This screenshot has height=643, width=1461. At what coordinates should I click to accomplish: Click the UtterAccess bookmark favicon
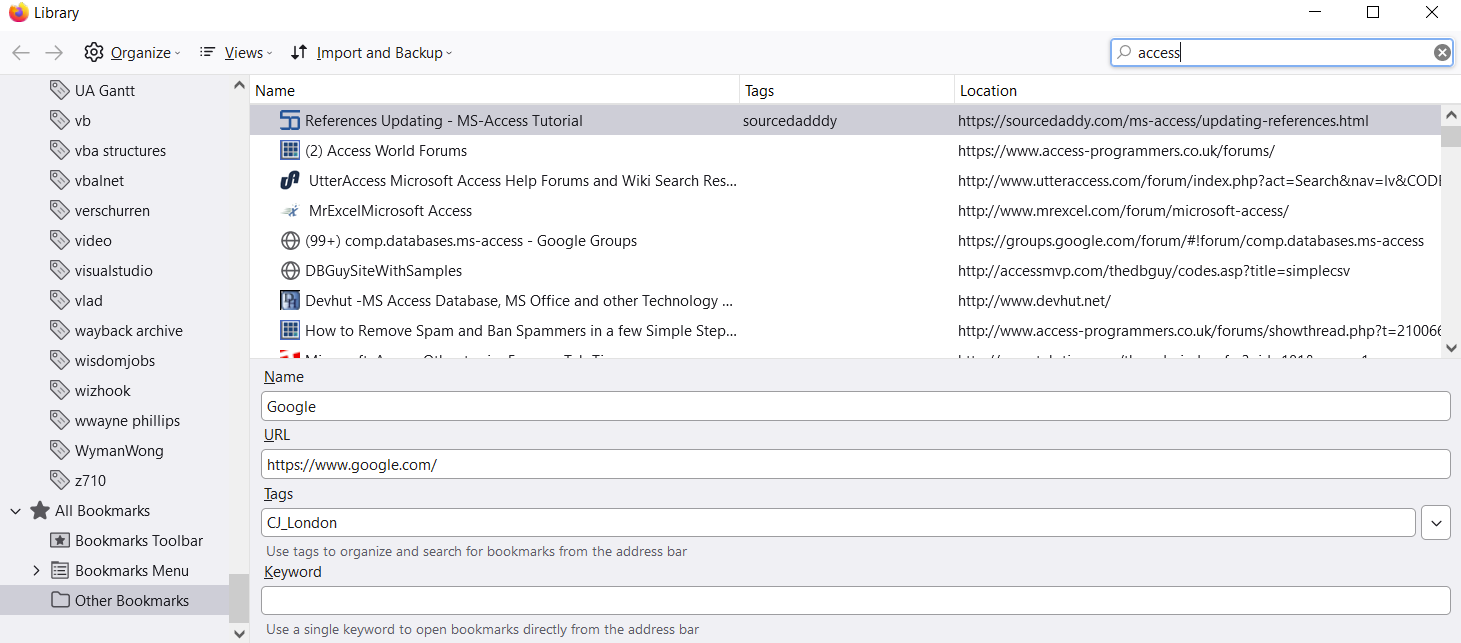[x=290, y=181]
